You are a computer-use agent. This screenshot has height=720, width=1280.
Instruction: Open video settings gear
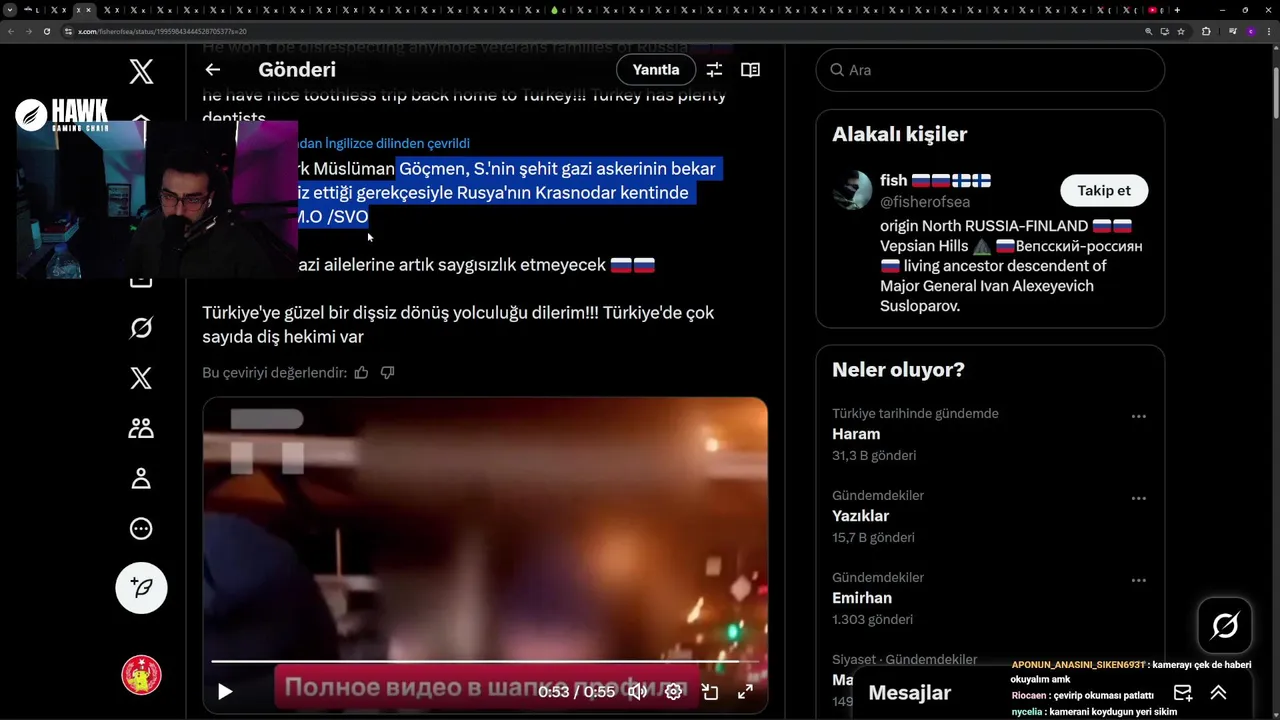tap(674, 691)
